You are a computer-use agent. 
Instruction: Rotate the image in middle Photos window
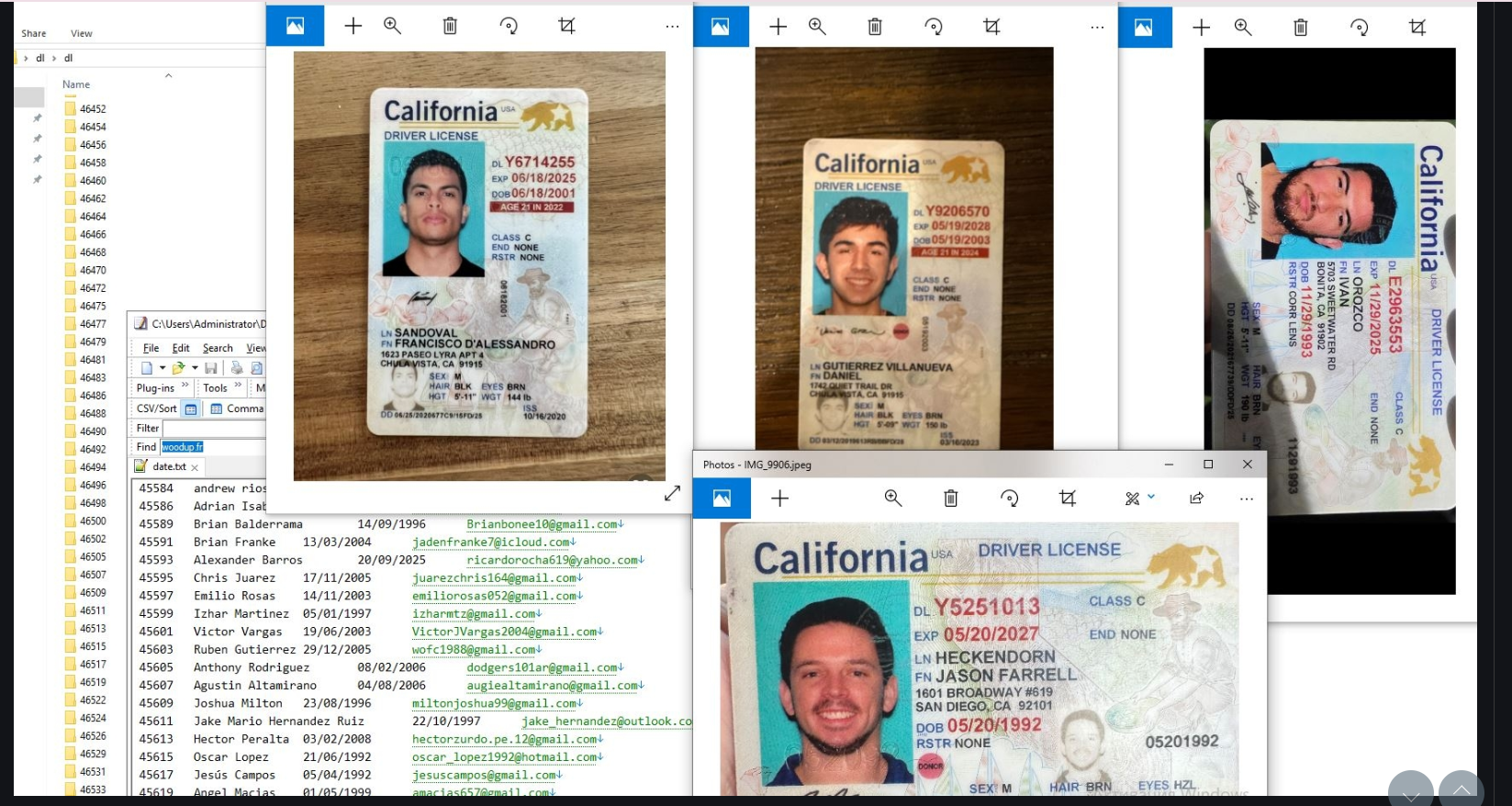[934, 27]
